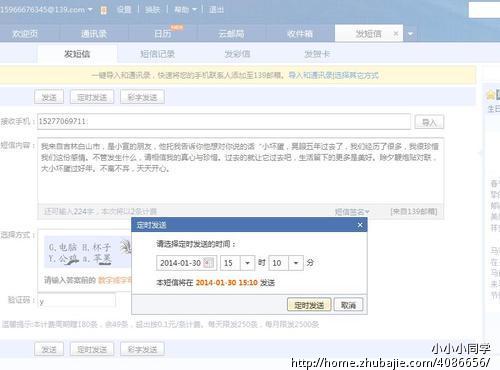Open the 发彩信 sub-tab

[x=237, y=54]
